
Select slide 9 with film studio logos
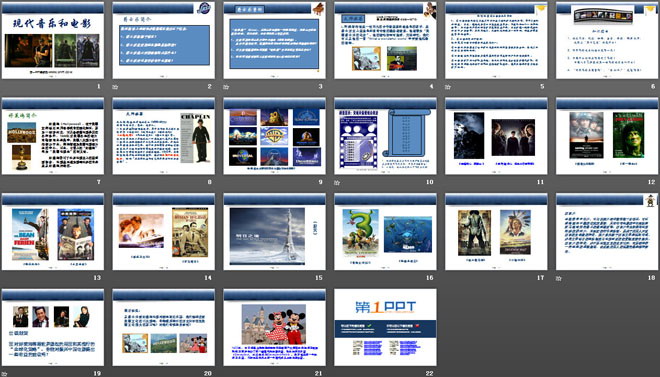click(274, 136)
